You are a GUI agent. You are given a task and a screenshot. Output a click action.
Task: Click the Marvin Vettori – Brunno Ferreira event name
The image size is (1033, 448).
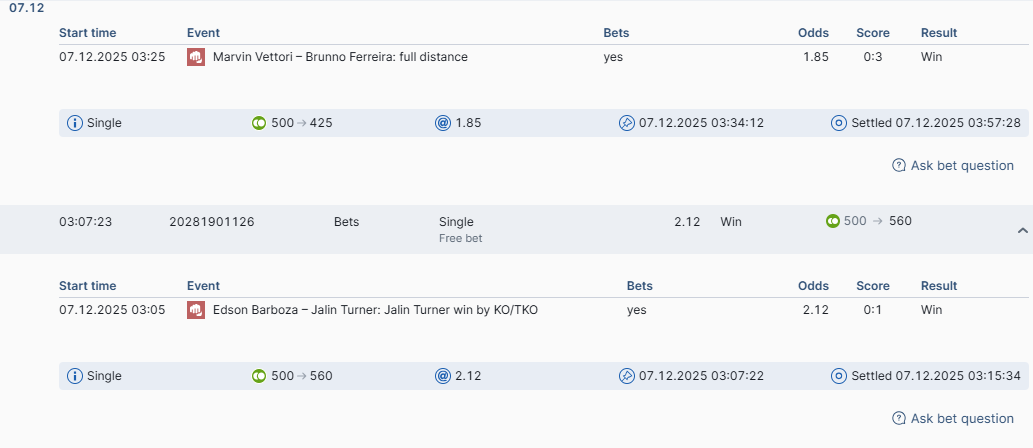(x=340, y=57)
